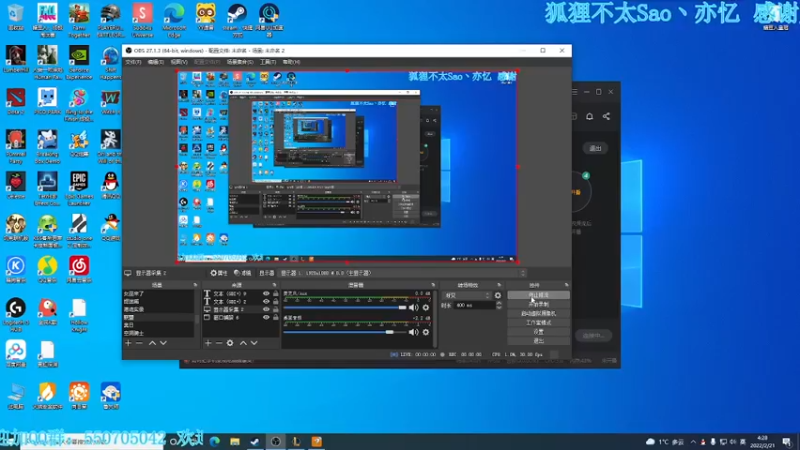Pop out the Sources panel
Image resolution: width=800 pixels, height=450 pixels.
(274, 285)
